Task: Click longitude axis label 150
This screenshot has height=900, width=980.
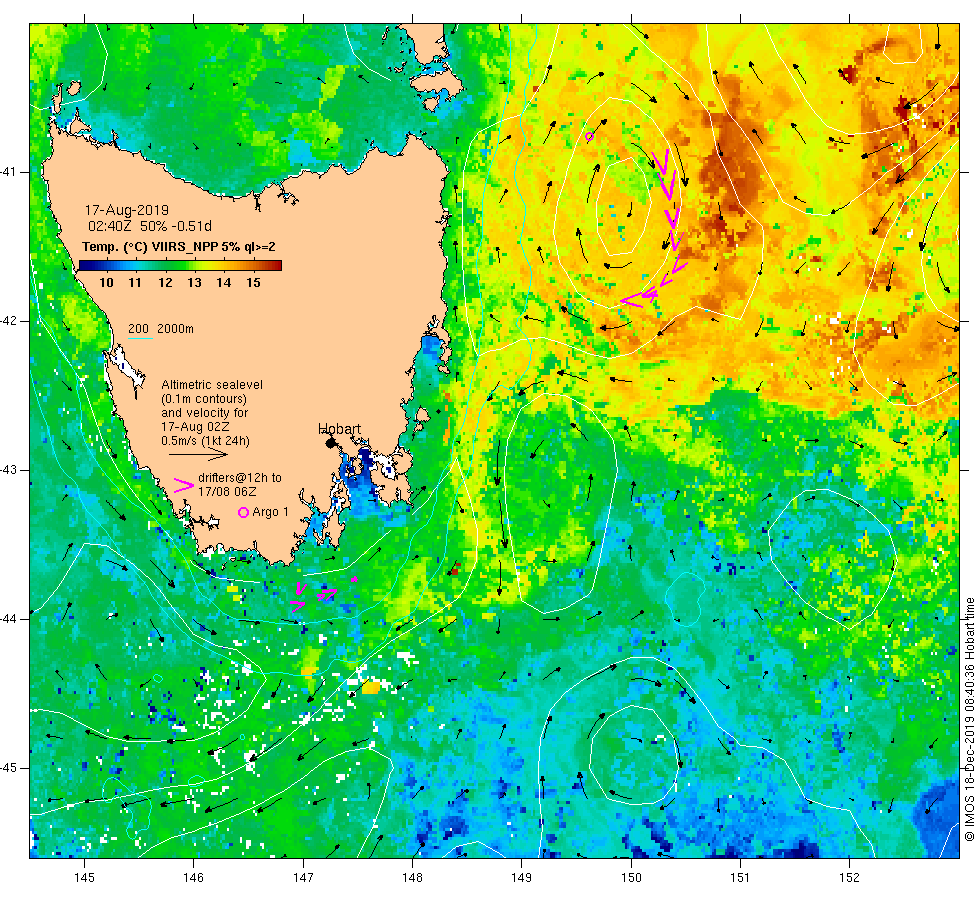Action: (631, 878)
